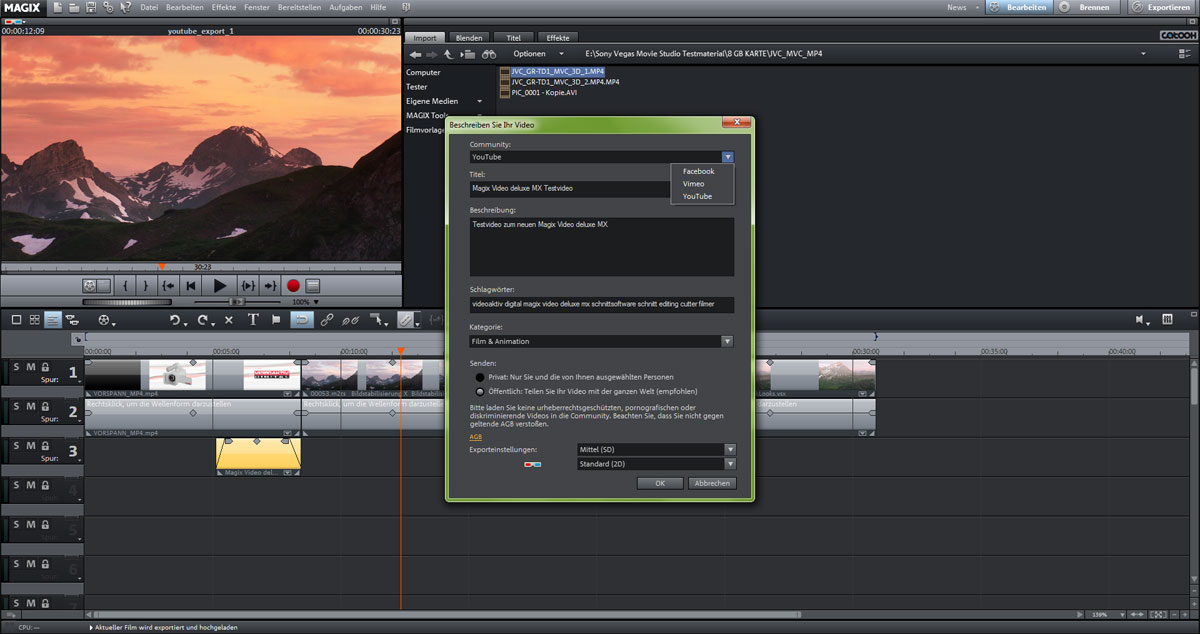Viewport: 1200px width, 634px height.
Task: Click the Exportieren button in top bar
Action: point(1161,7)
